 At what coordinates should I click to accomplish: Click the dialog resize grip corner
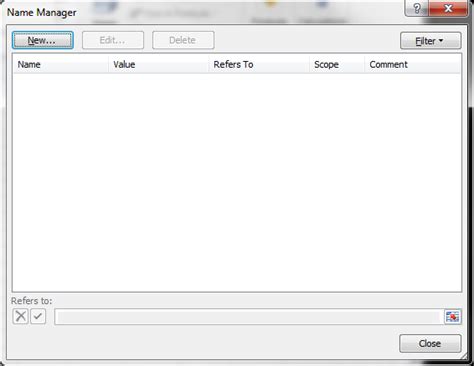point(464,356)
